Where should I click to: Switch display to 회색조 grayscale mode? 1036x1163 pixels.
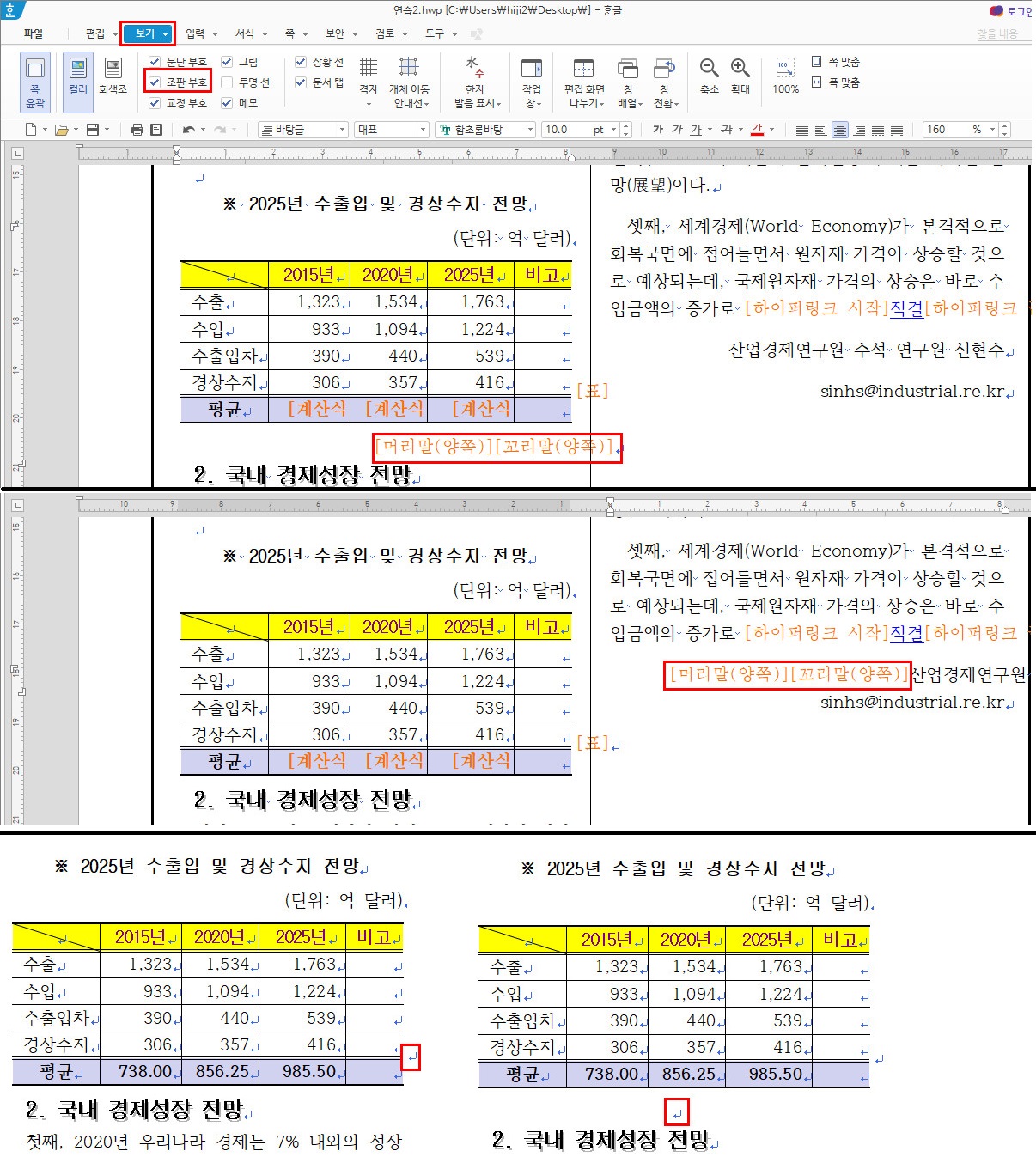click(113, 76)
